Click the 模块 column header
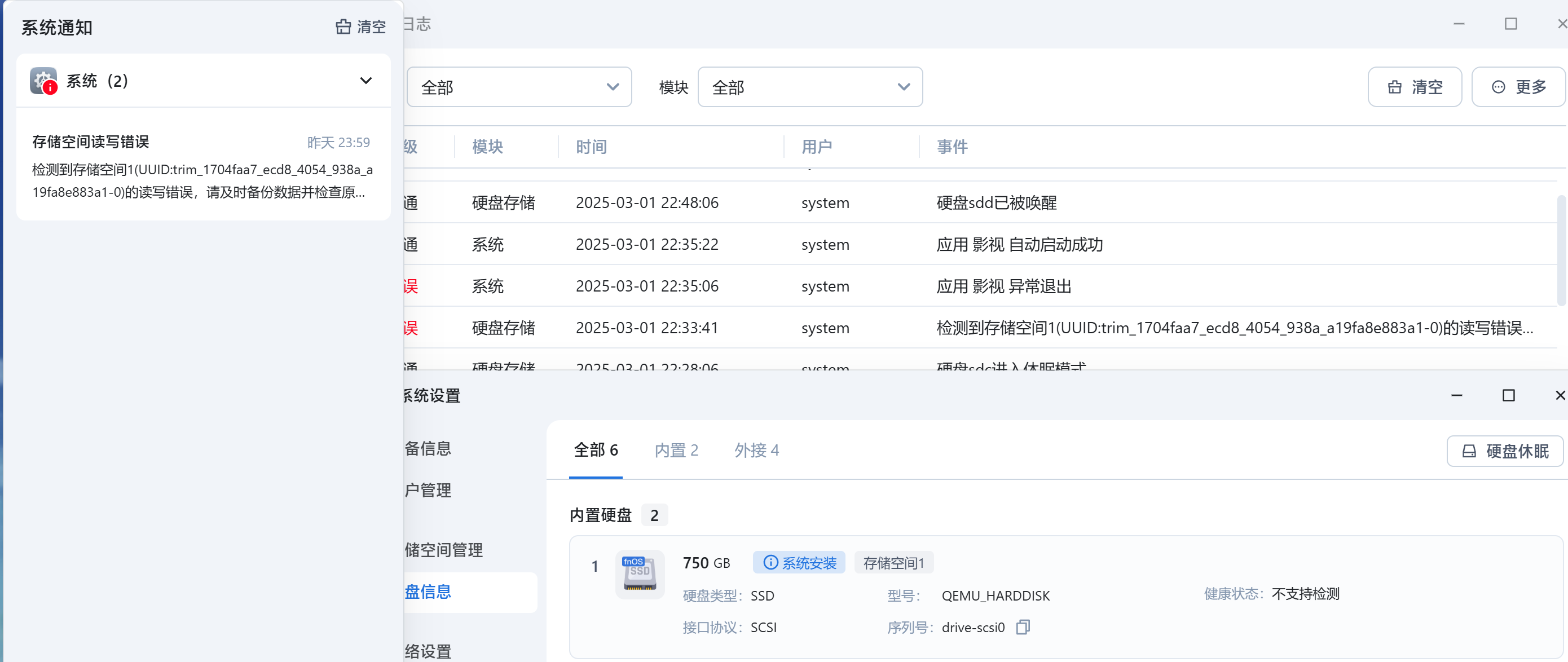 (487, 147)
